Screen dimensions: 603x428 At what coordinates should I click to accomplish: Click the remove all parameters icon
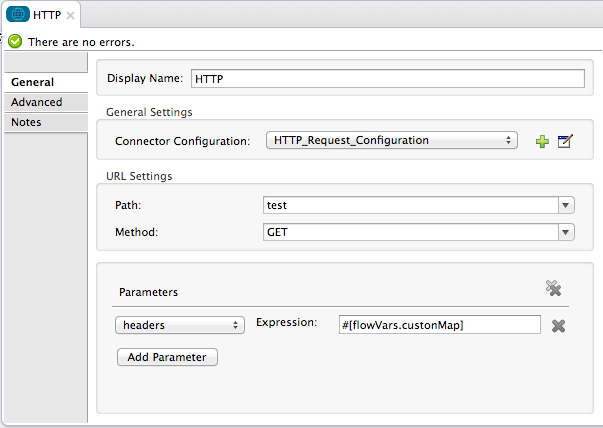[553, 288]
